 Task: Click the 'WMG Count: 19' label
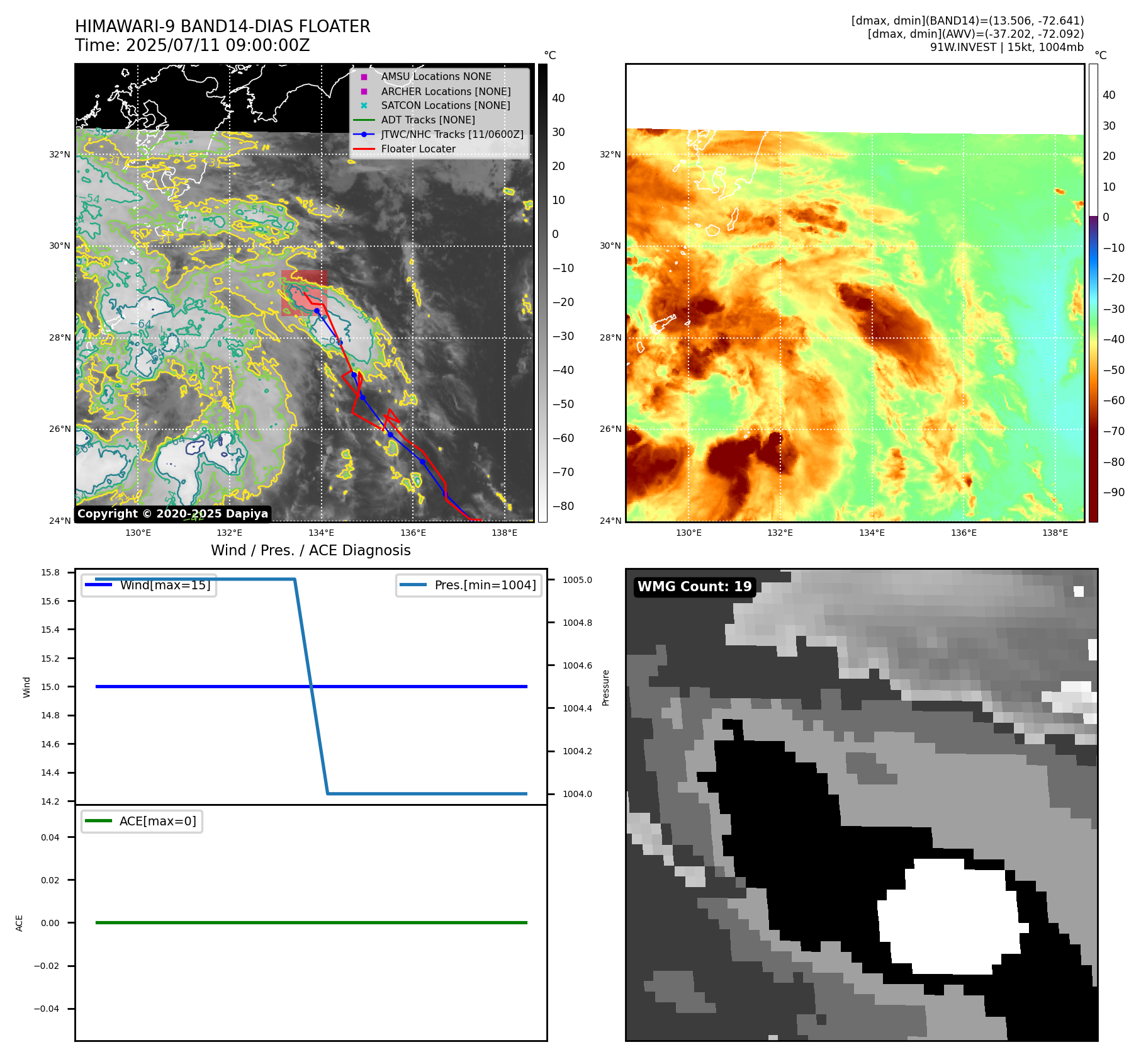tap(695, 587)
